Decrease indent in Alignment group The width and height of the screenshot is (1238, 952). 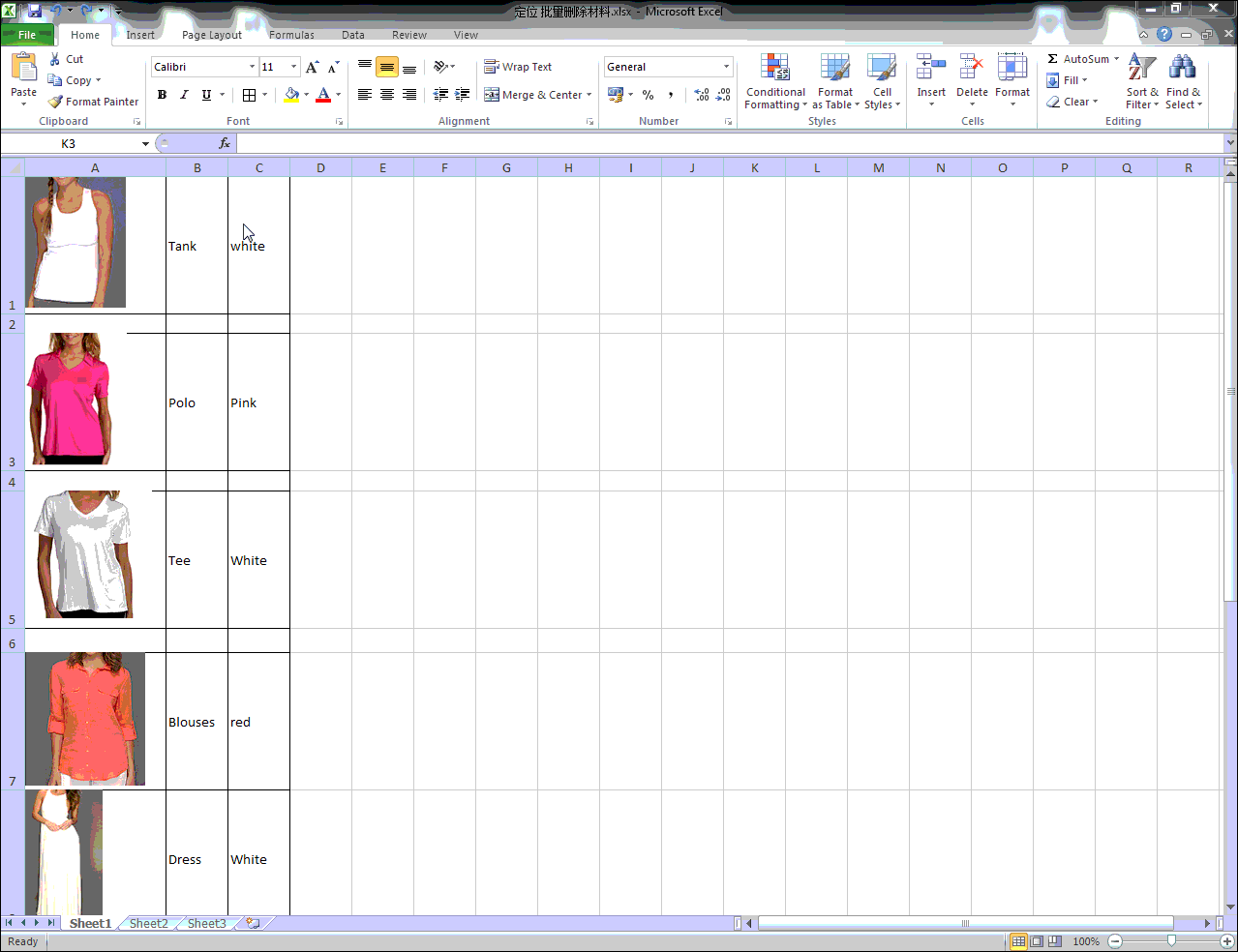point(440,95)
